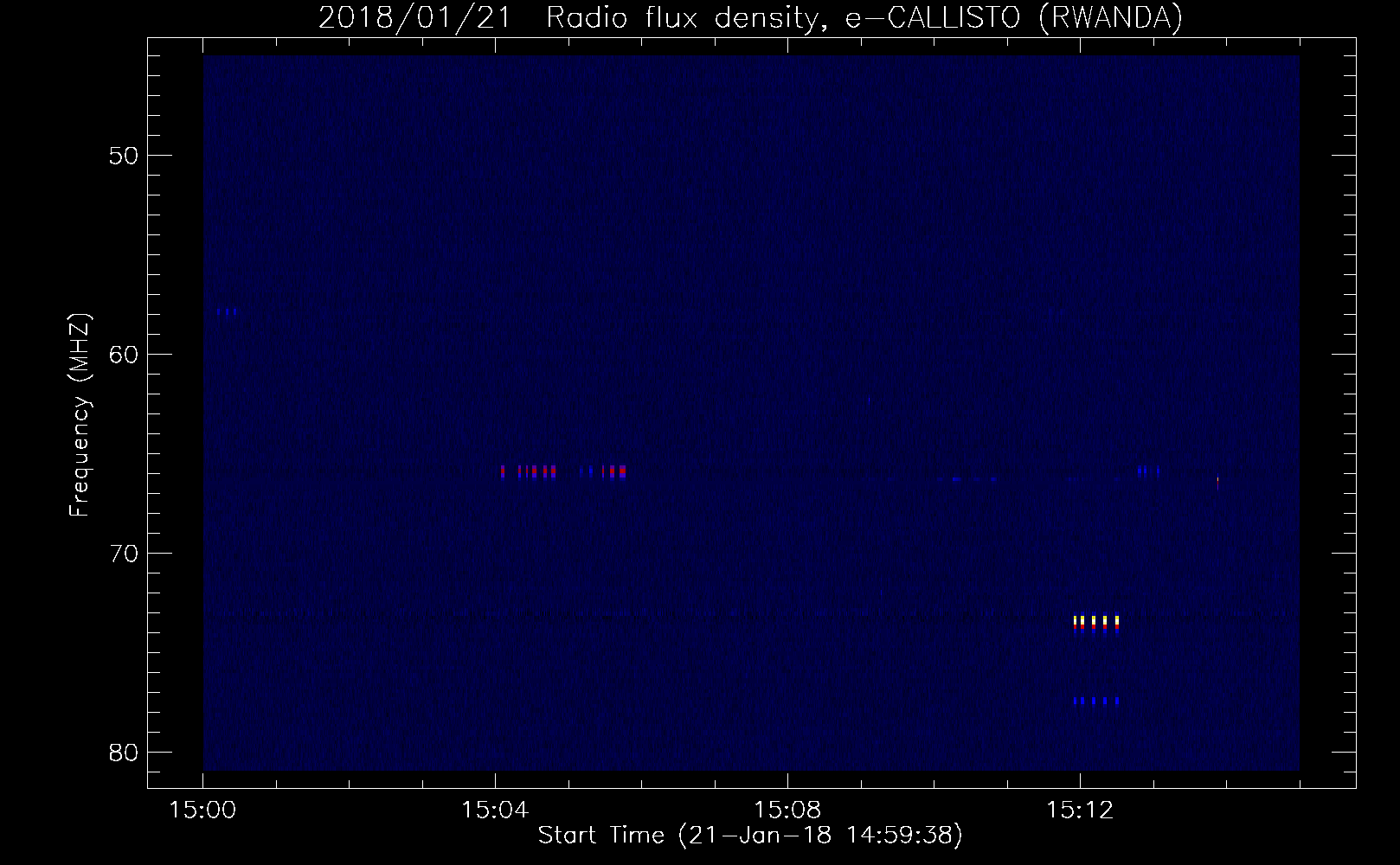
Task: Click the time tick label "15:08"
Action: [787, 811]
